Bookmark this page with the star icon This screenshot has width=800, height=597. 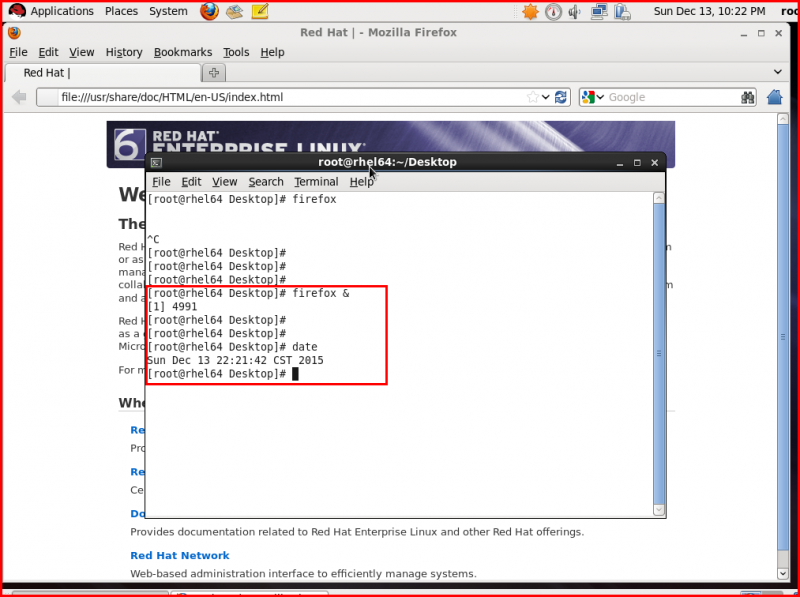[532, 97]
